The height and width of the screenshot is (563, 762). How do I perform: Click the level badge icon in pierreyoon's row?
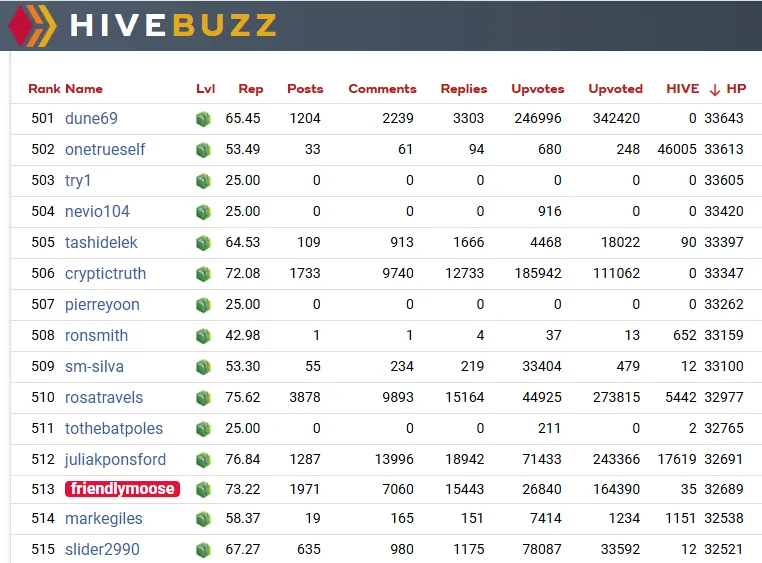pyautogui.click(x=203, y=305)
